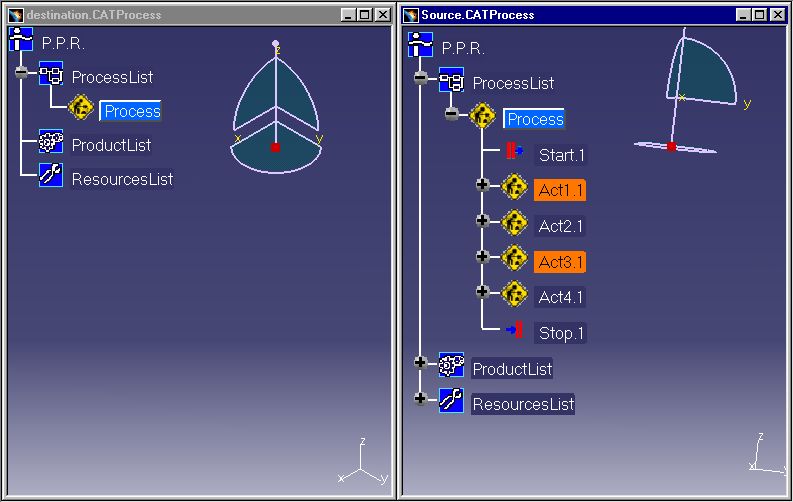
Task: Maximize the destination.CATProcess window
Action: [365, 15]
